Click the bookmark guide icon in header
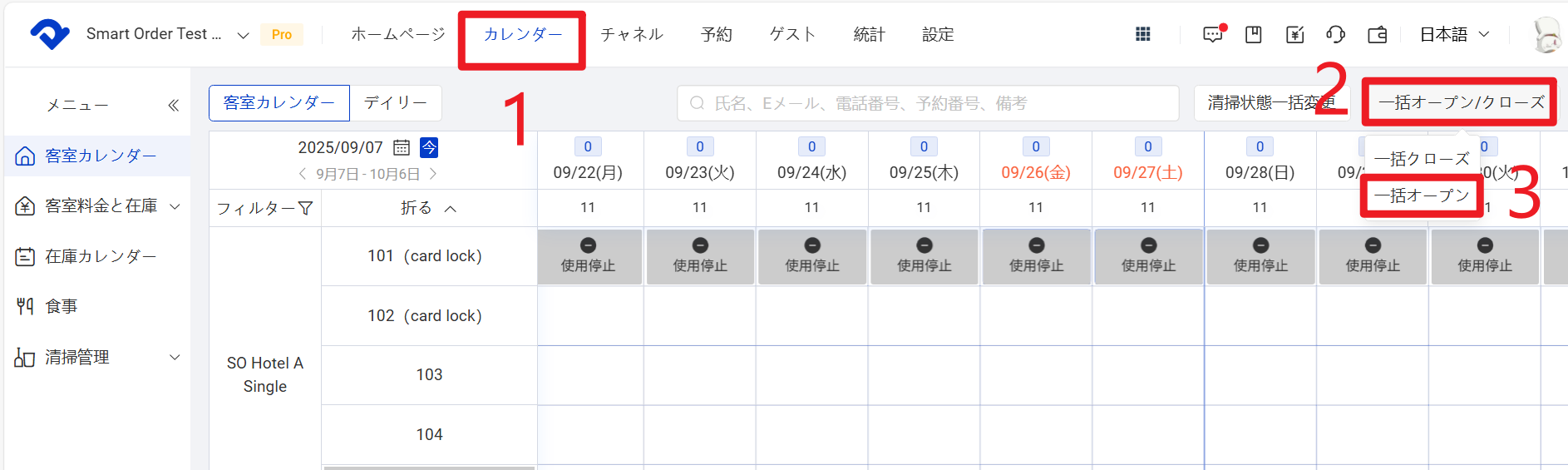The height and width of the screenshot is (470, 1568). point(1254,34)
